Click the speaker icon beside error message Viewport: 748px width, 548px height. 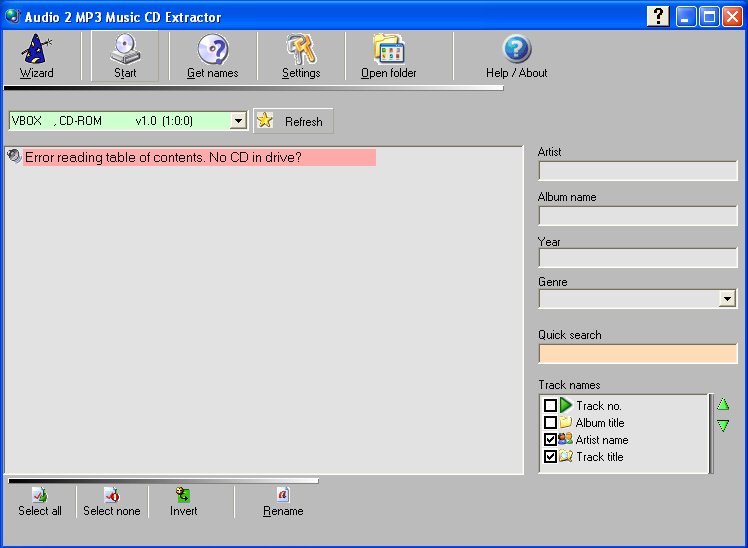14,156
